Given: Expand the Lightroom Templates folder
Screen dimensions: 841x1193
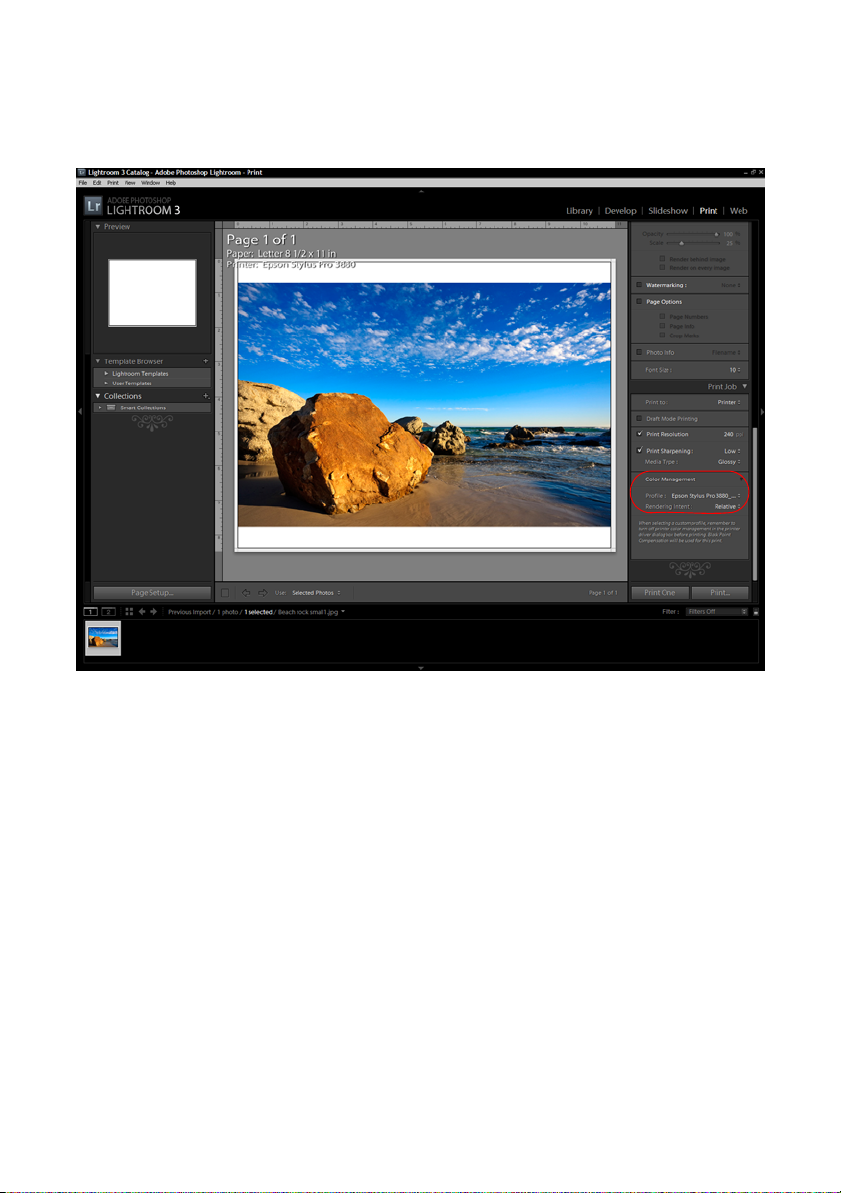Looking at the screenshot, I should (106, 374).
